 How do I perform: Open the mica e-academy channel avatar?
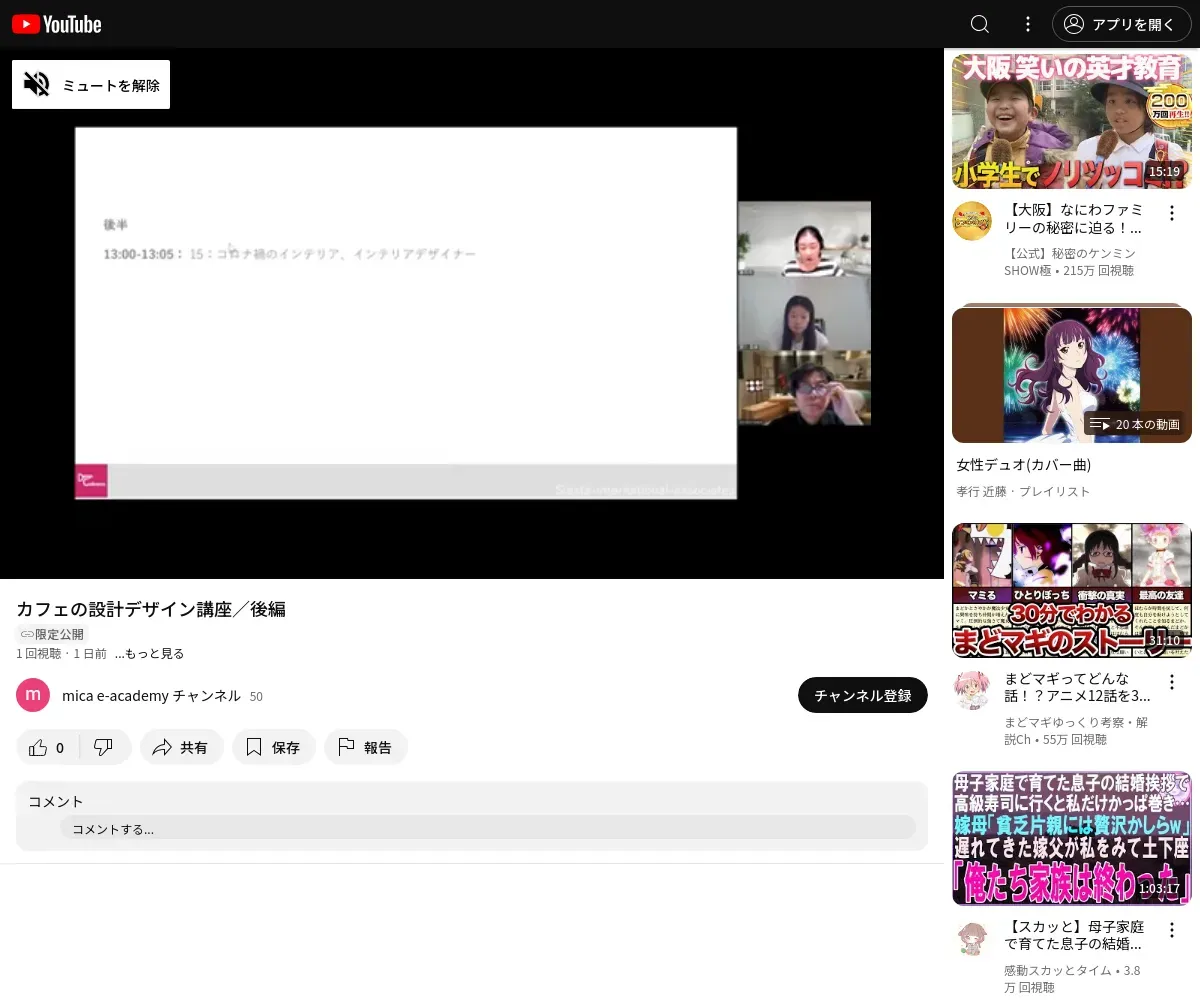point(33,695)
